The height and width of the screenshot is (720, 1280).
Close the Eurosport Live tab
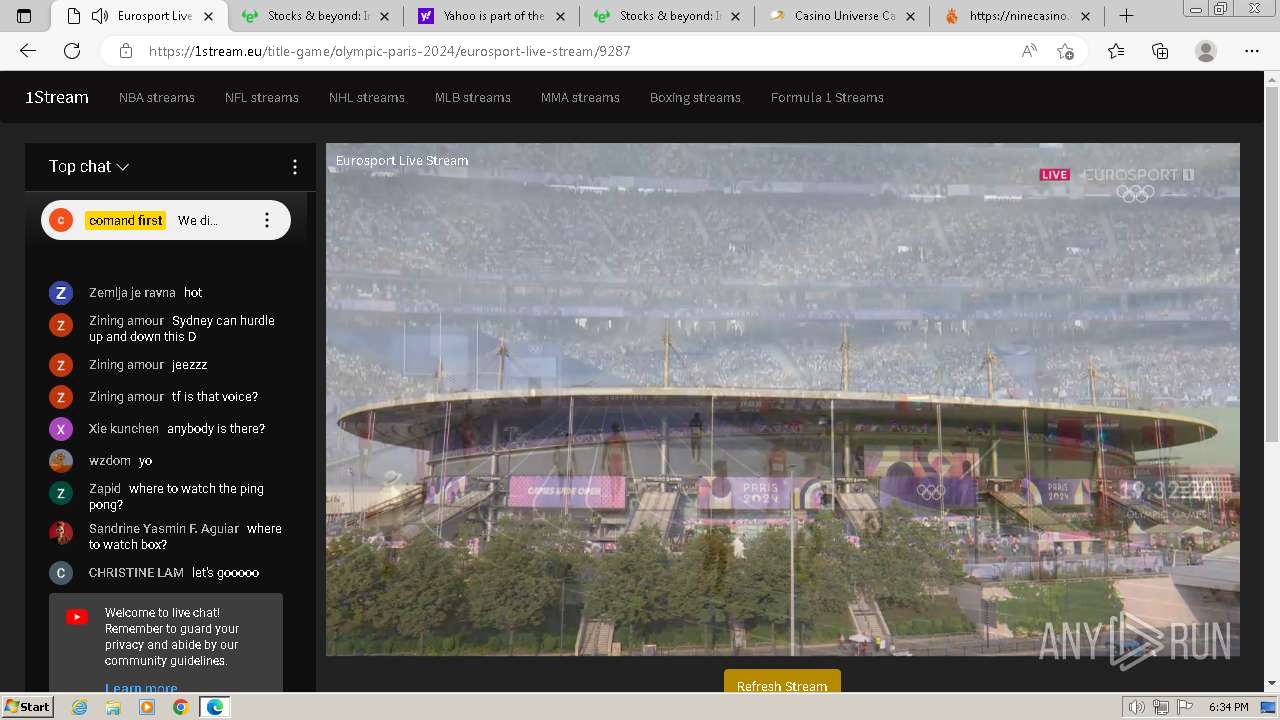click(208, 16)
